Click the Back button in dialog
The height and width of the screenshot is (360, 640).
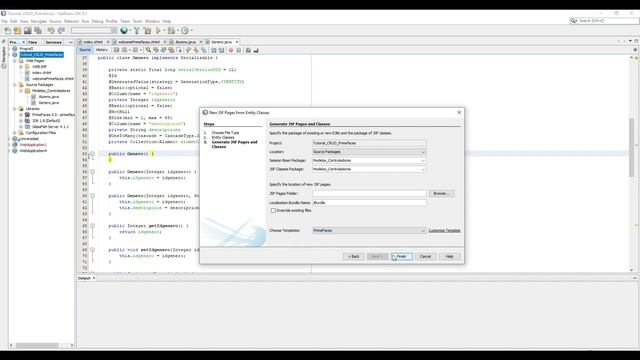(354, 256)
